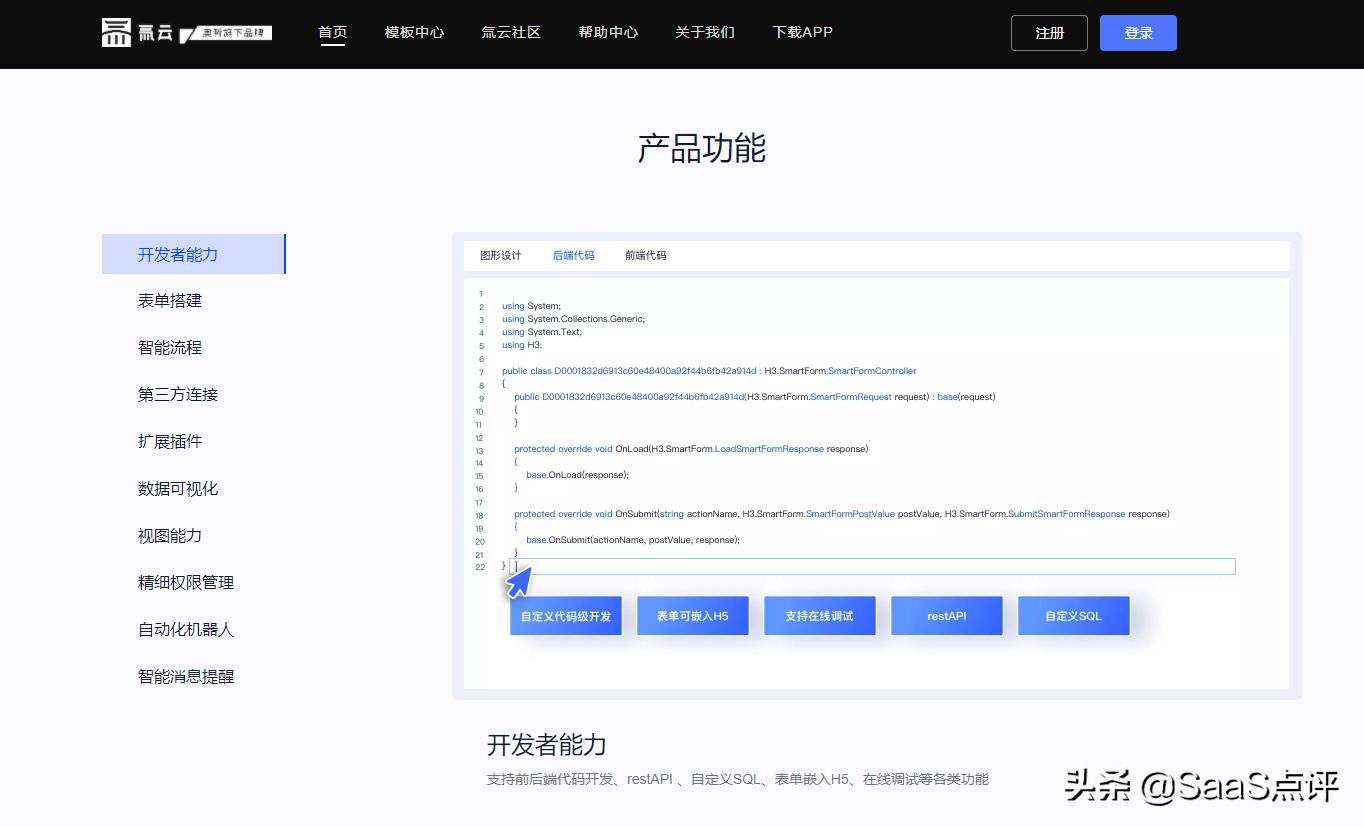1364x827 pixels.
Task: Visit 帮助中心 from the navigation bar
Action: pos(608,32)
